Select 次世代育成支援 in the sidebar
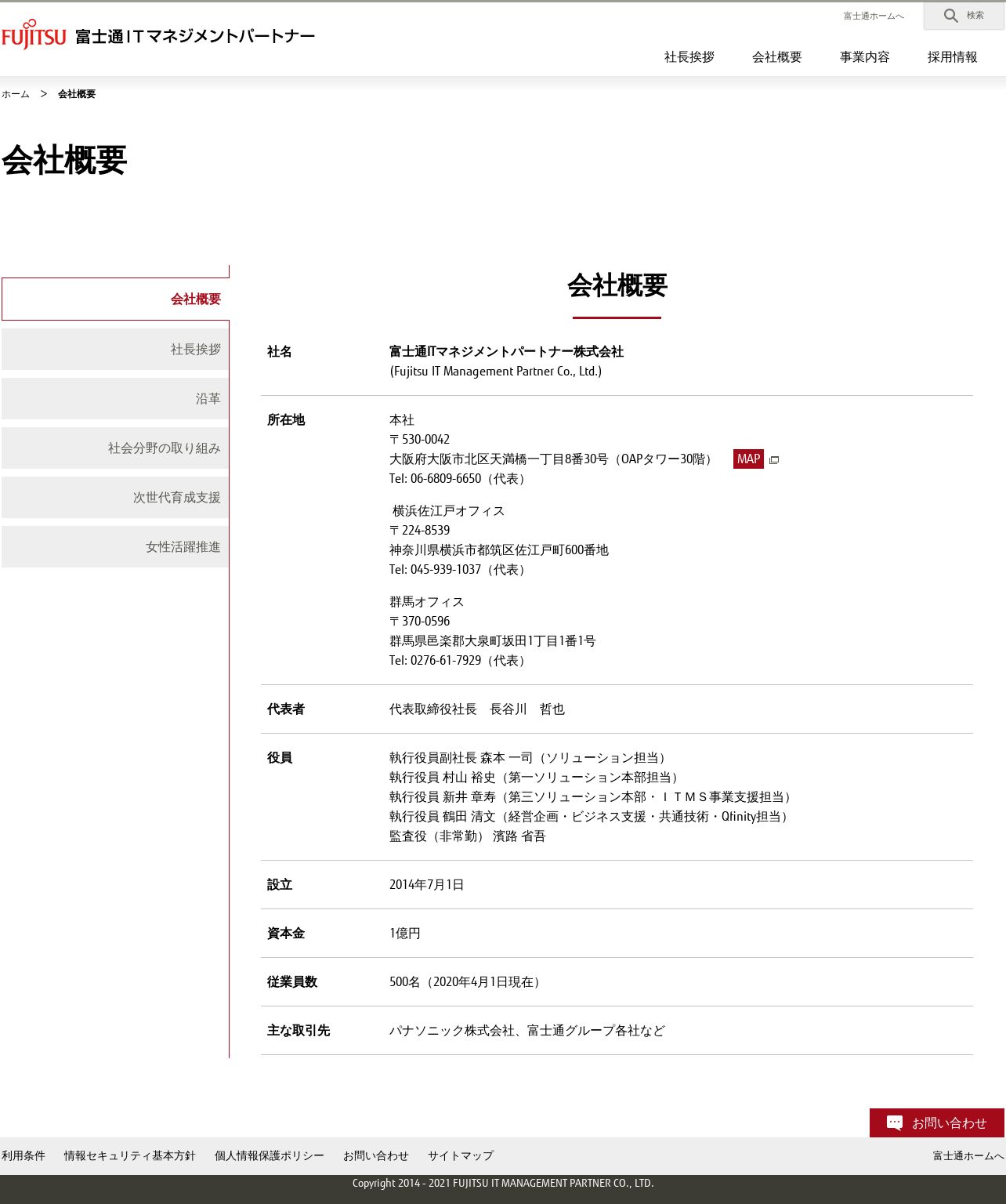The width and height of the screenshot is (1006, 1204). point(115,497)
